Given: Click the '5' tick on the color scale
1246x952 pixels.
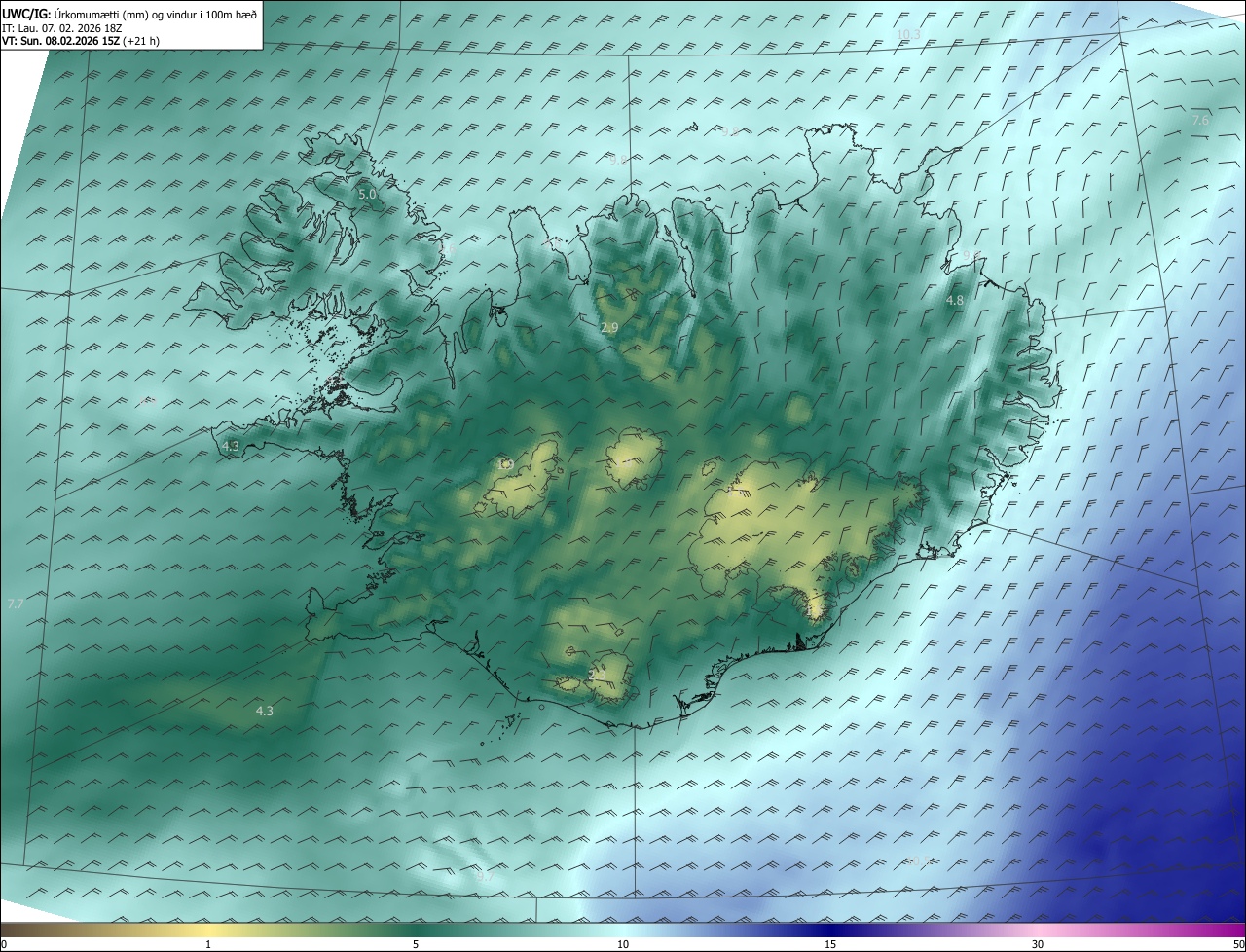Looking at the screenshot, I should pos(416,945).
